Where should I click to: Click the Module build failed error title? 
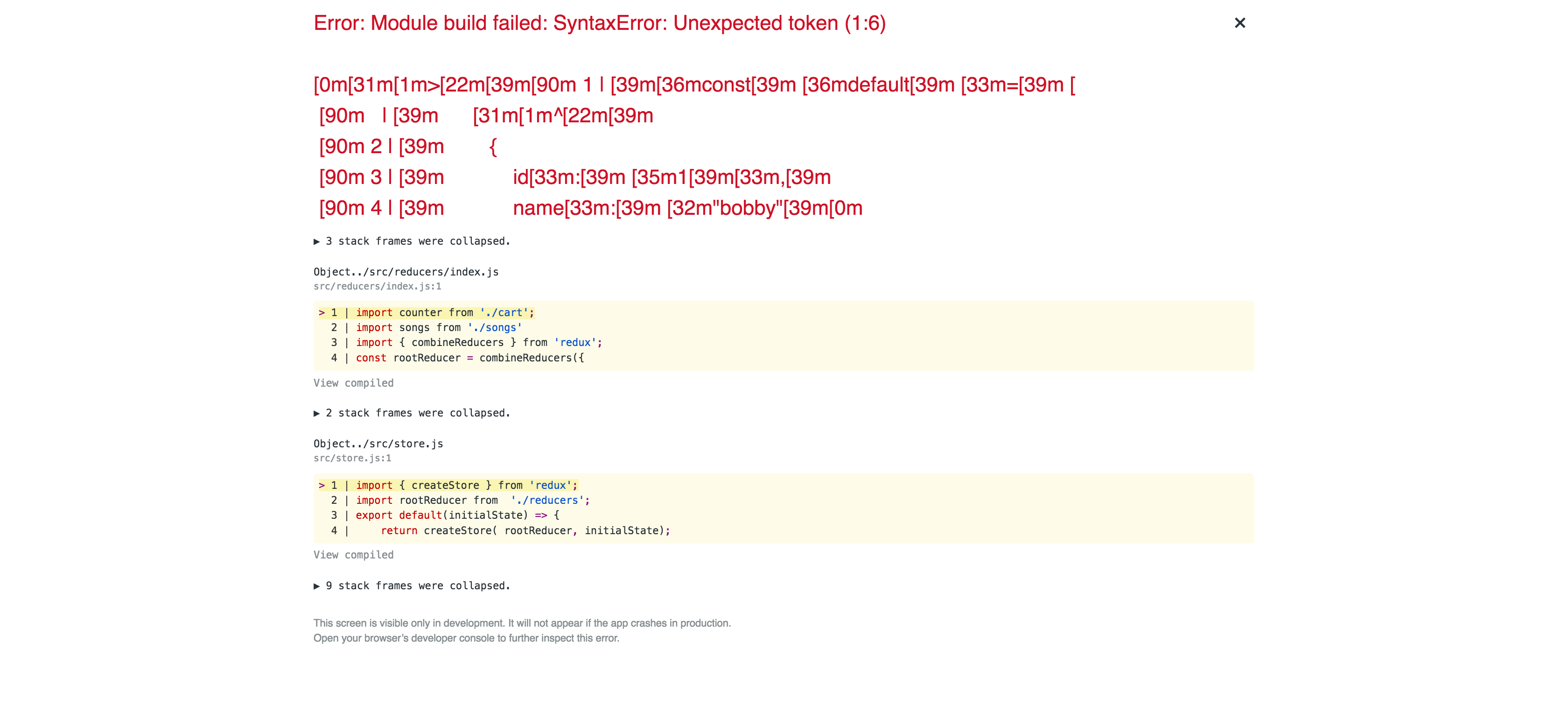pos(600,23)
